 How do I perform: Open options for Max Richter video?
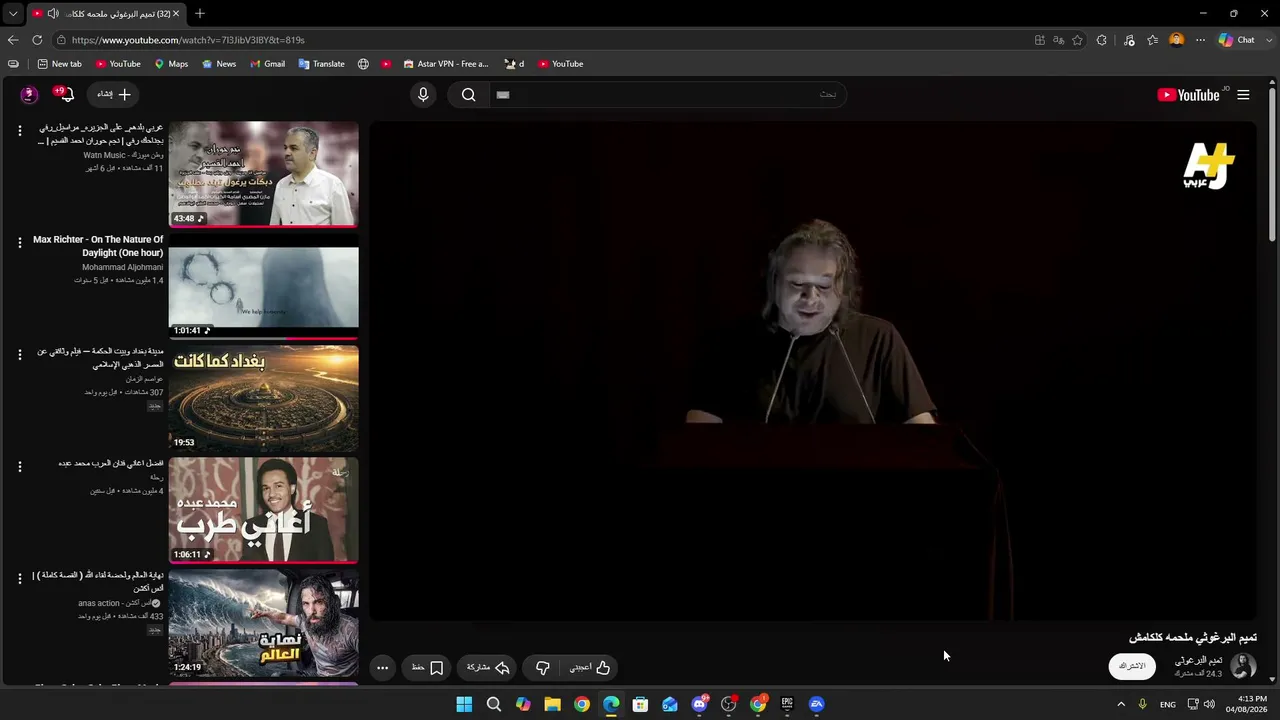pos(19,243)
